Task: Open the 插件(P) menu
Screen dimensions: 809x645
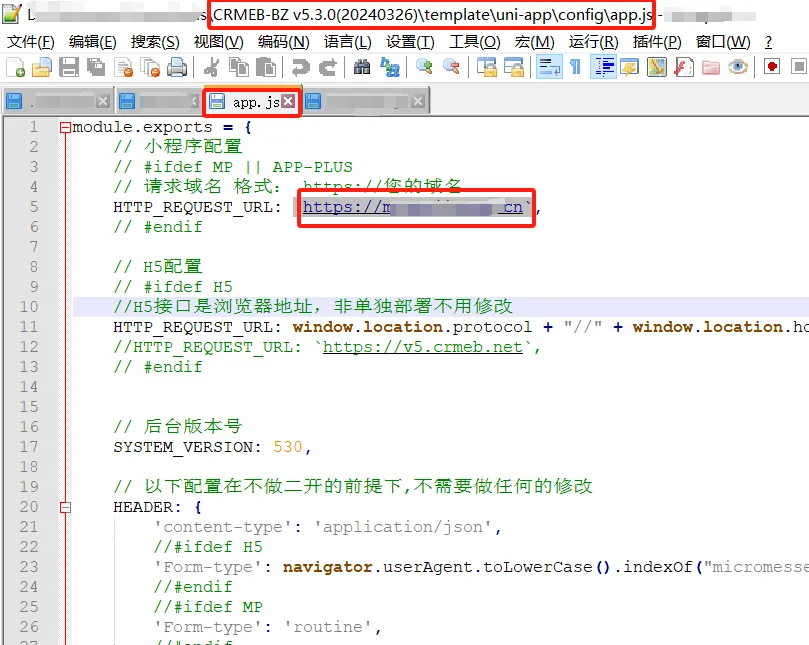Action: click(657, 42)
